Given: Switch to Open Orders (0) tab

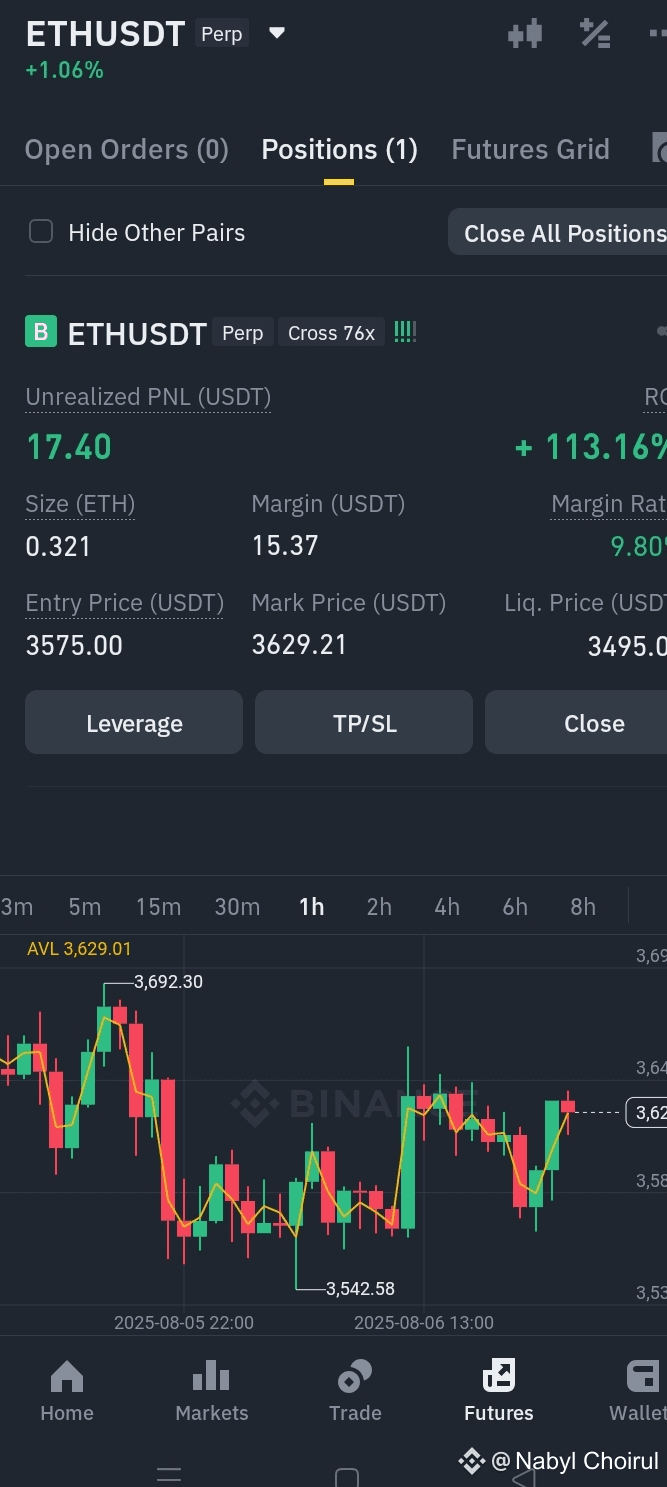Looking at the screenshot, I should (x=127, y=150).
